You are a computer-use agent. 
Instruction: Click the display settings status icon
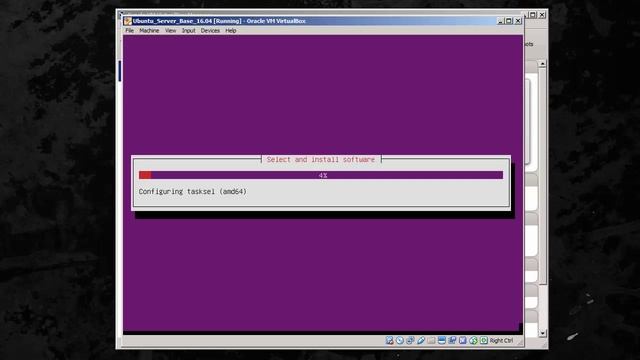click(x=442, y=340)
